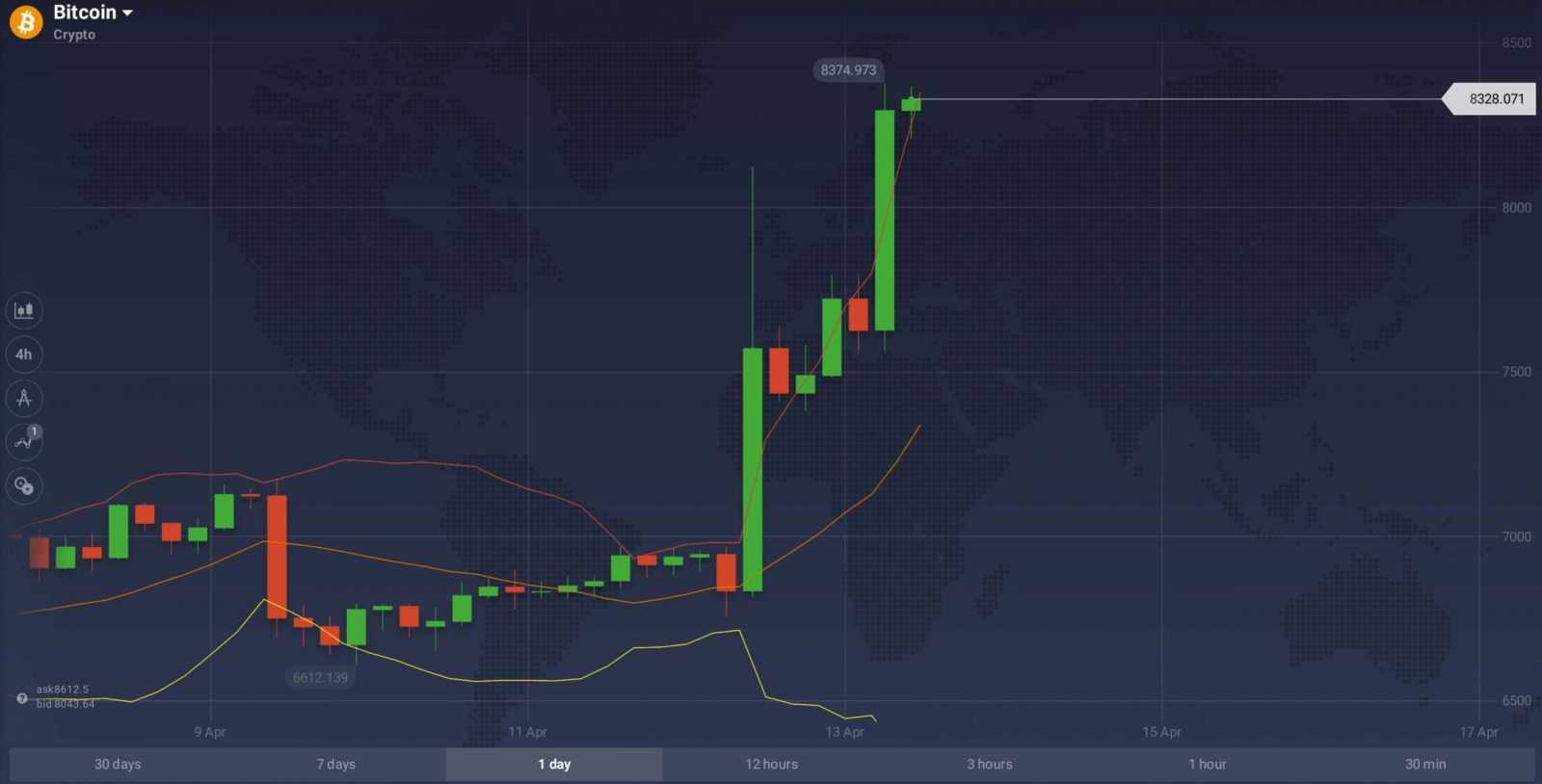The image size is (1542, 784).
Task: Click the 4h candle interval button
Action: click(24, 354)
